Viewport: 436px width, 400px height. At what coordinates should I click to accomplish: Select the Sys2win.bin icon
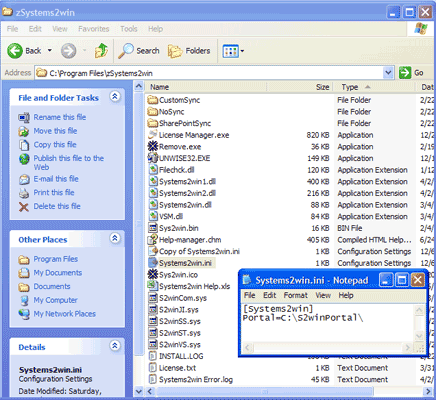point(153,228)
